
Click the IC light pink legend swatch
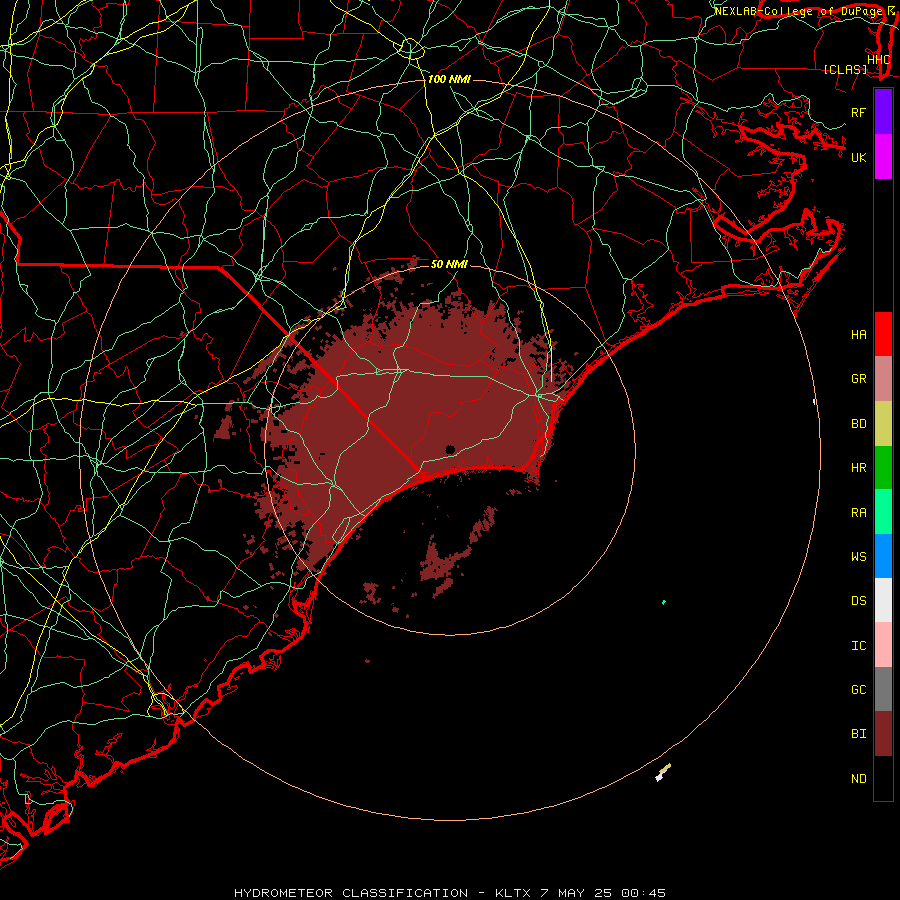pos(883,645)
